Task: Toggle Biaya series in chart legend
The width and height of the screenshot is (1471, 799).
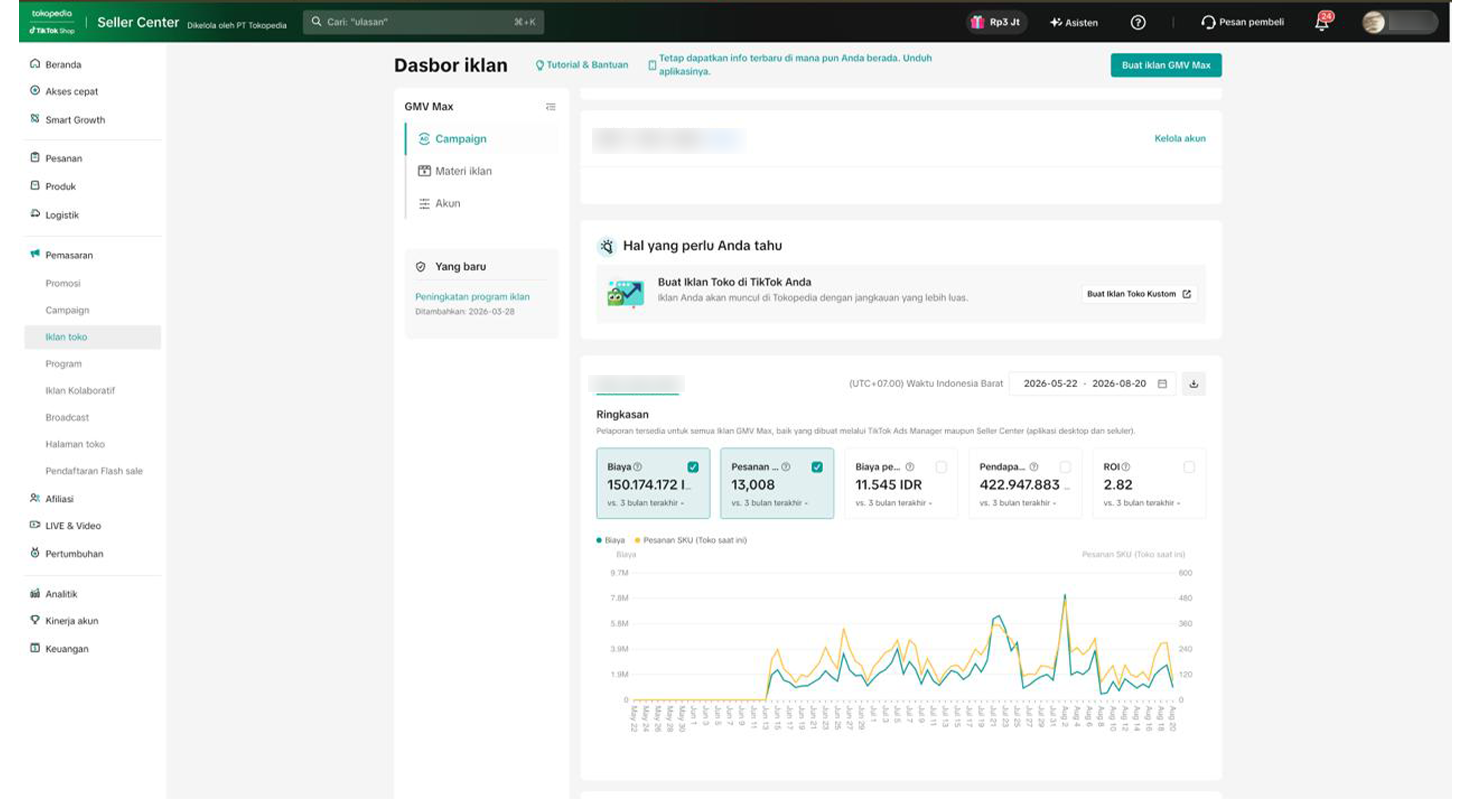Action: coord(611,540)
